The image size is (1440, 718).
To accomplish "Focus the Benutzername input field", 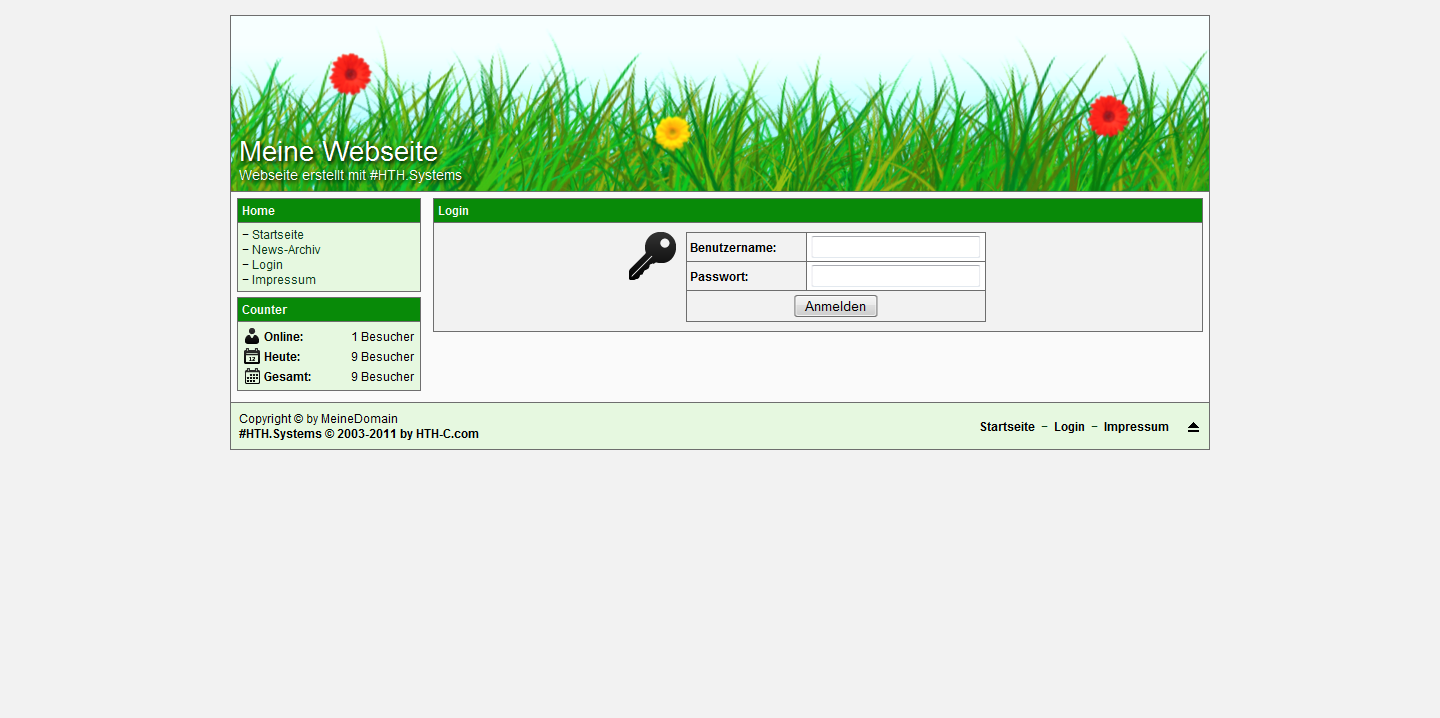I will pos(895,247).
